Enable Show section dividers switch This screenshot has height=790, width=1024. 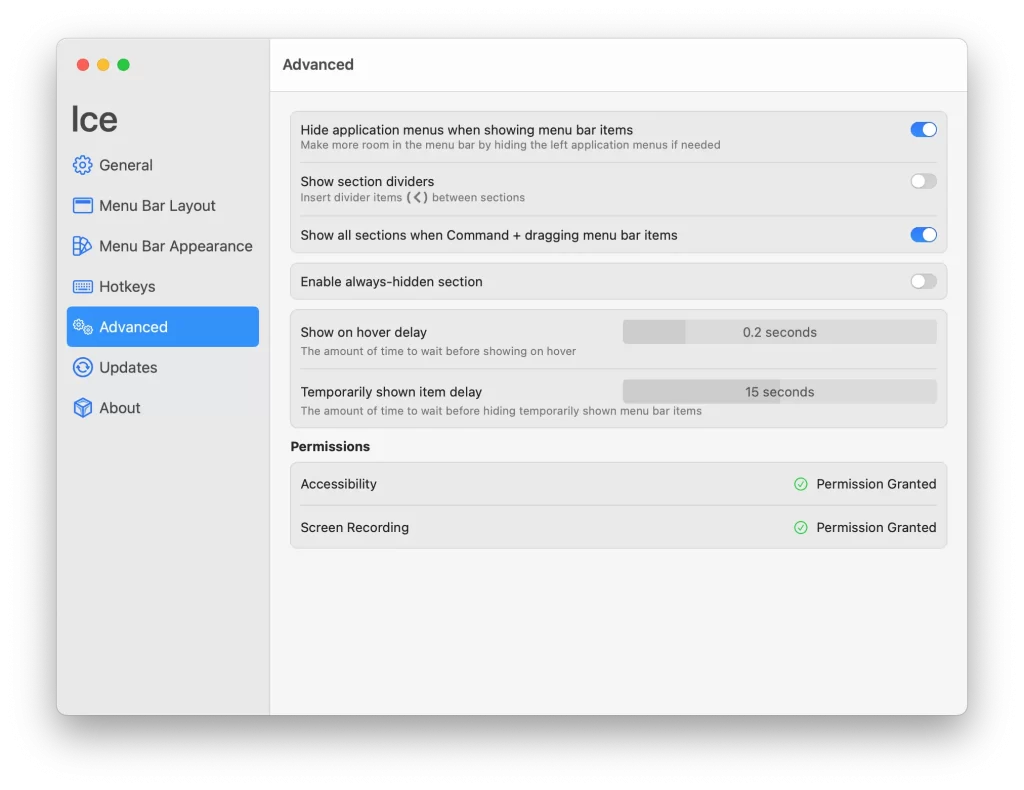(x=923, y=181)
